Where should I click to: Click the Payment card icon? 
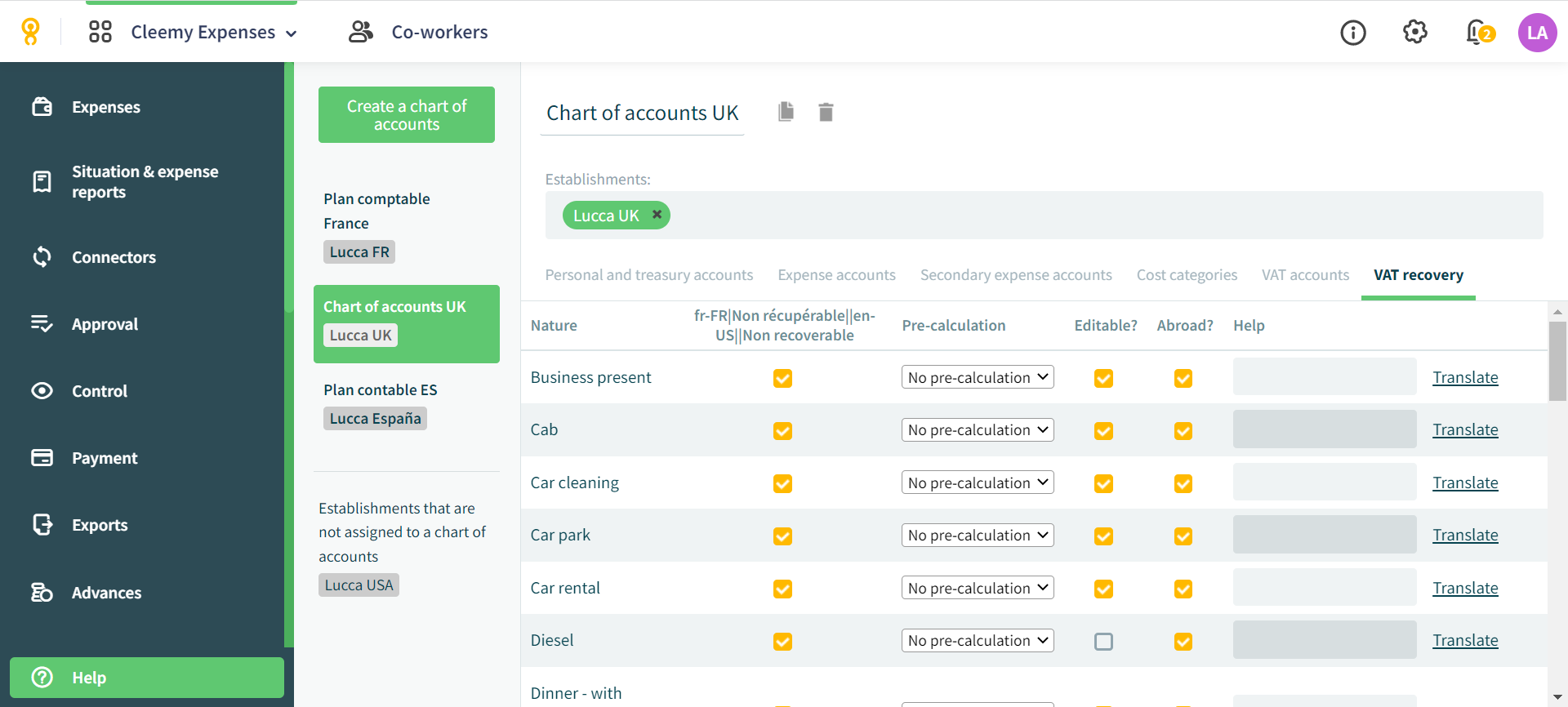[x=42, y=458]
